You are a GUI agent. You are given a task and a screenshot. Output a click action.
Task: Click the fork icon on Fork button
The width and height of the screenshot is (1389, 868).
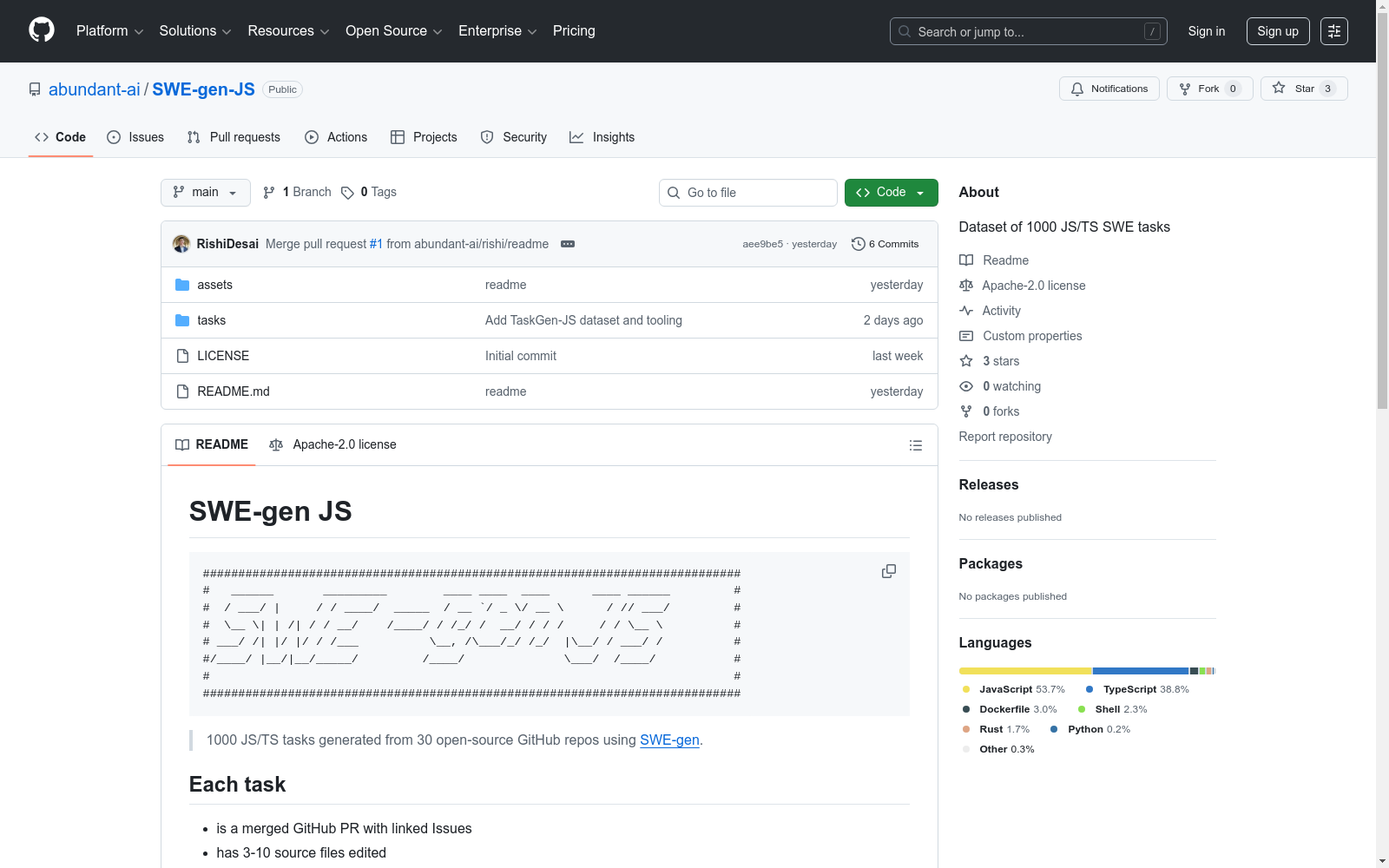(x=1185, y=89)
